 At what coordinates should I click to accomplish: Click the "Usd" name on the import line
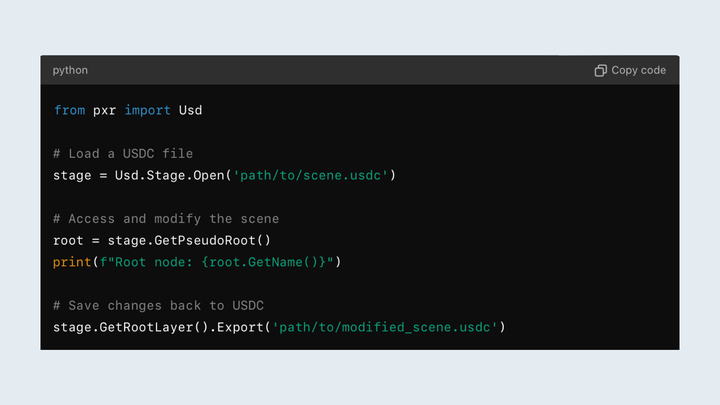[190, 110]
